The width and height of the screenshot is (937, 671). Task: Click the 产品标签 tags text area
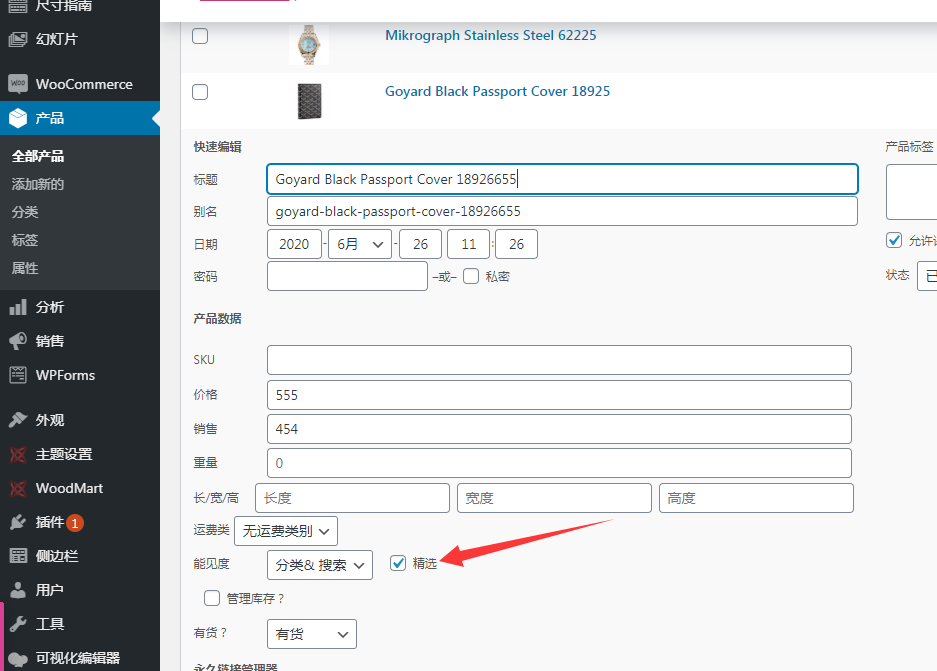coord(911,192)
